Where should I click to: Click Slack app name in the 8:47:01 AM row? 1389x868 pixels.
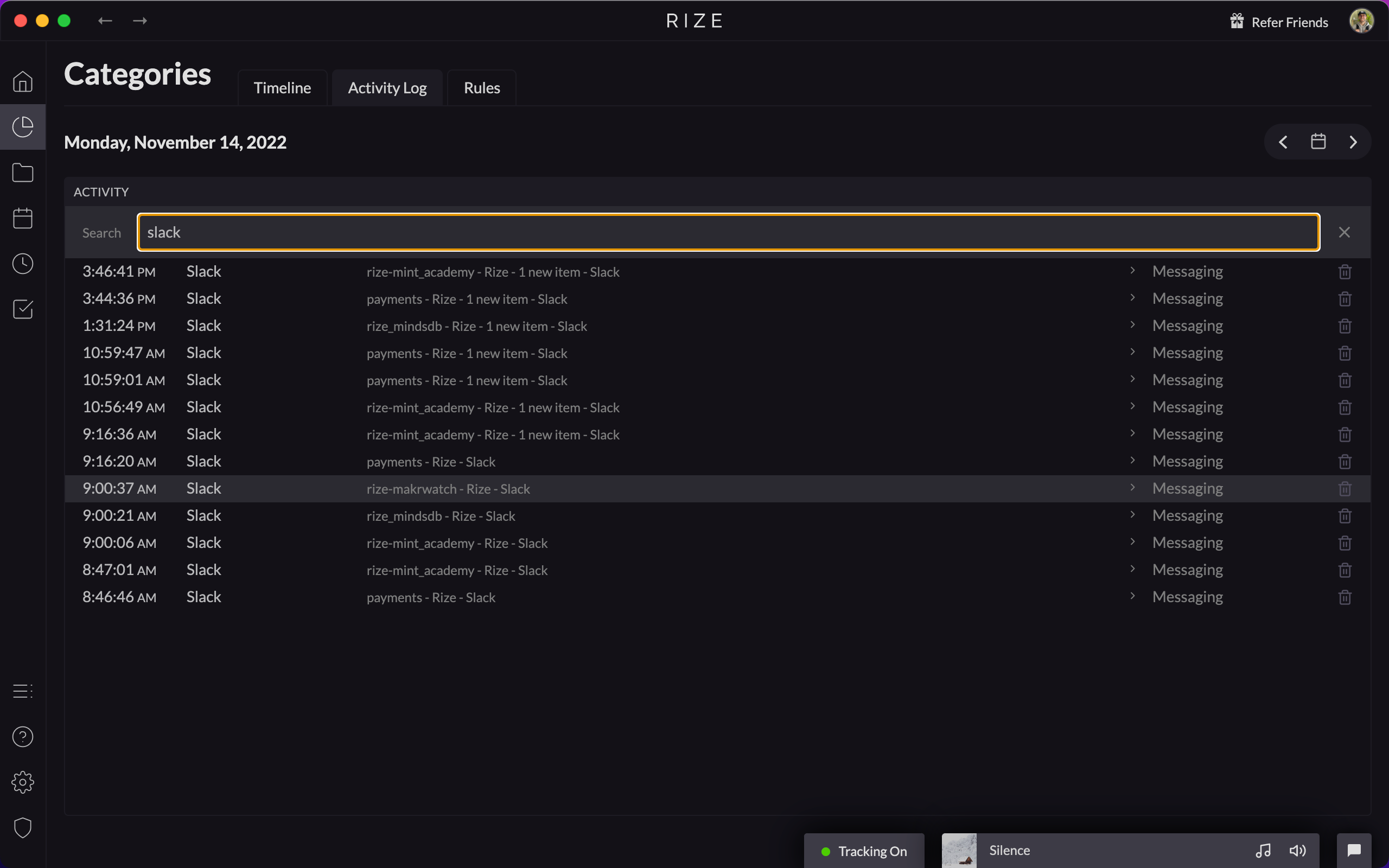tap(204, 570)
